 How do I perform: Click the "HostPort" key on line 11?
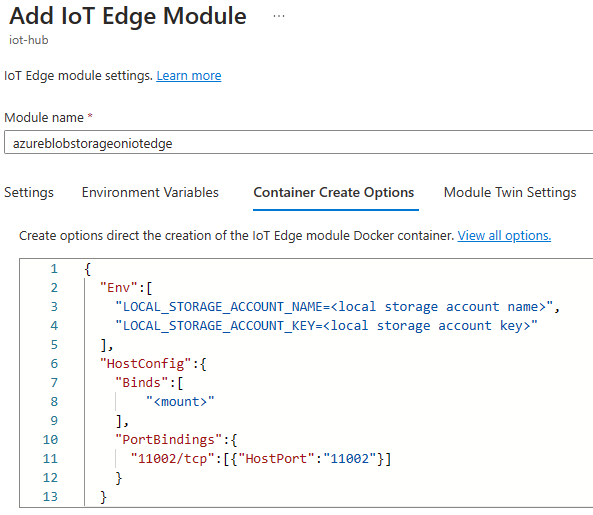276,459
